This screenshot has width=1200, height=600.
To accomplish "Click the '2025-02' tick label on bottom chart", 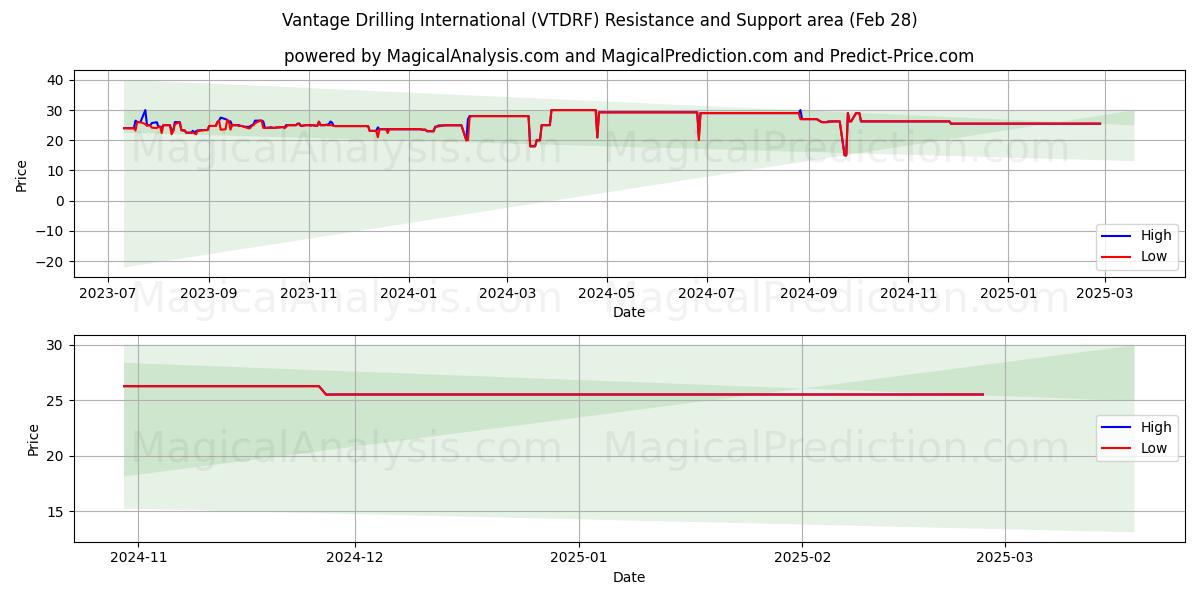I will coord(803,559).
